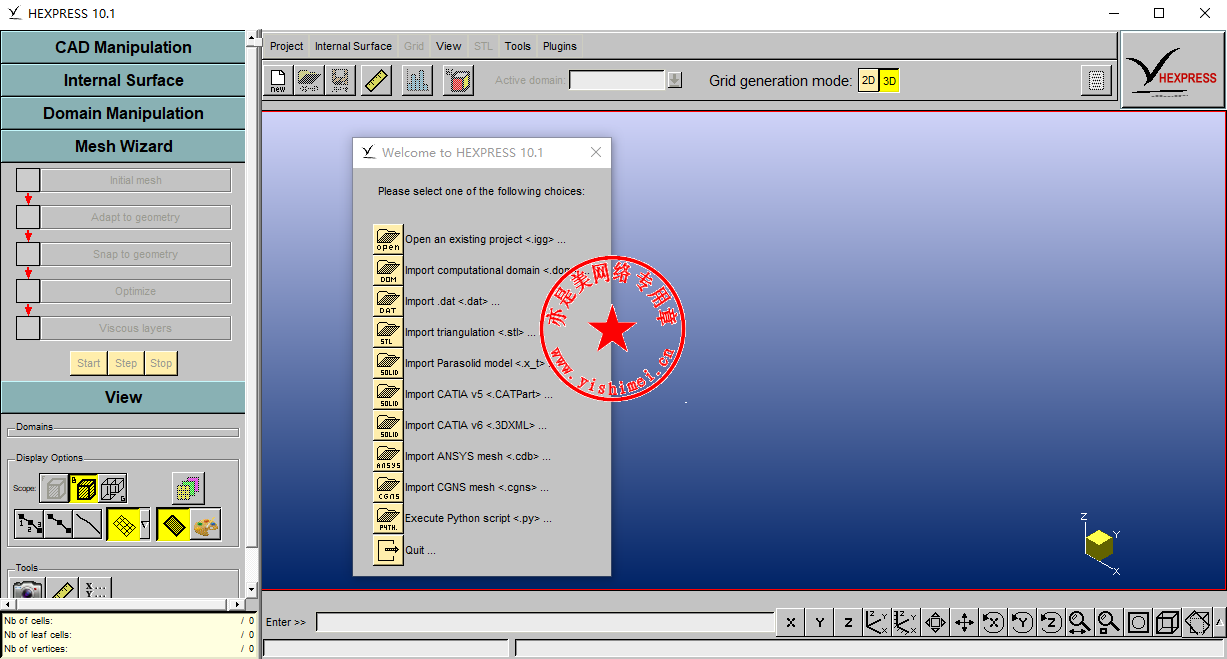Click the translate move arrows icon
The image size is (1227, 659).
(965, 622)
